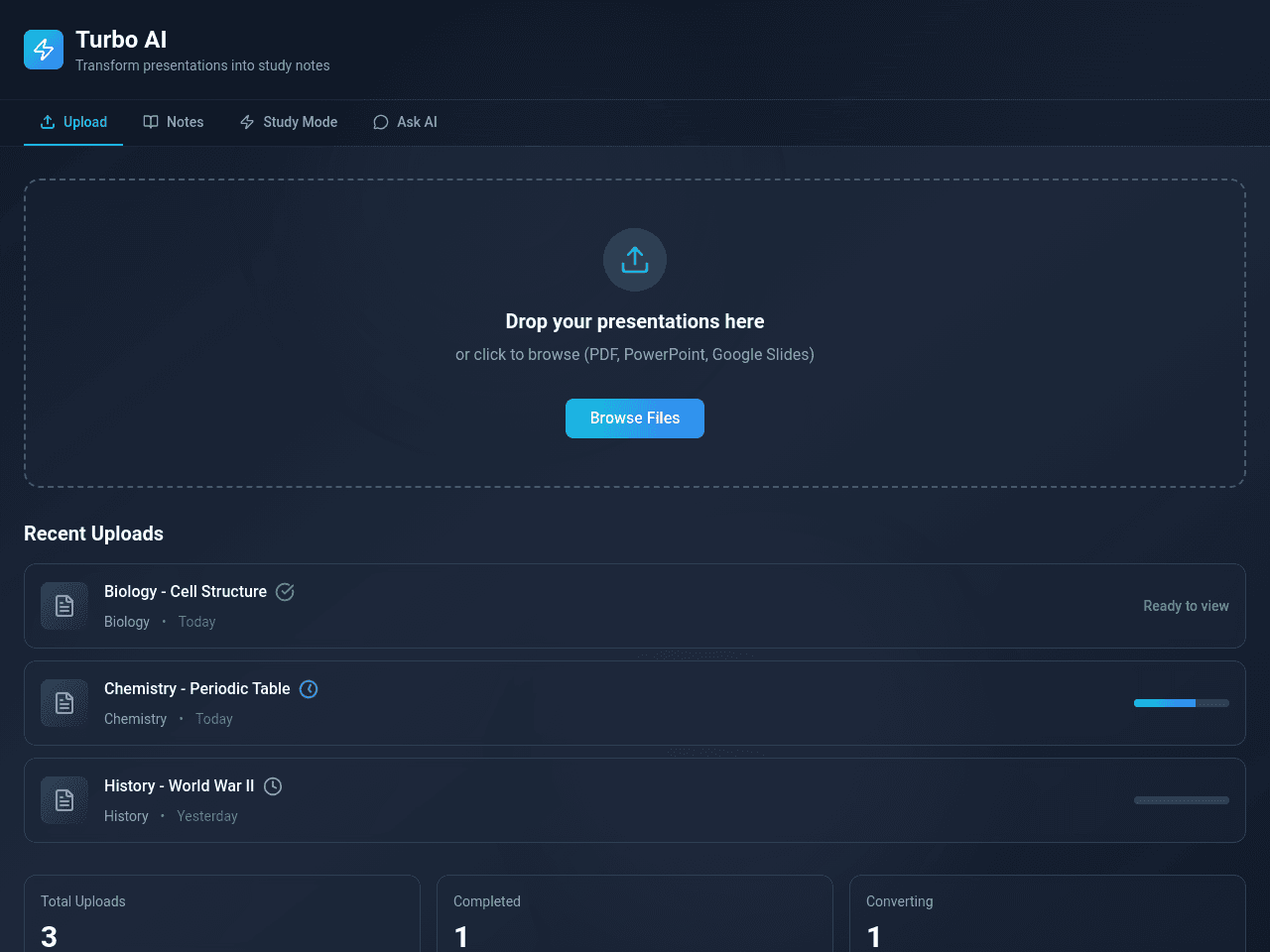Click the Yesterday date label
Image resolution: width=1270 pixels, height=952 pixels.
click(x=207, y=816)
